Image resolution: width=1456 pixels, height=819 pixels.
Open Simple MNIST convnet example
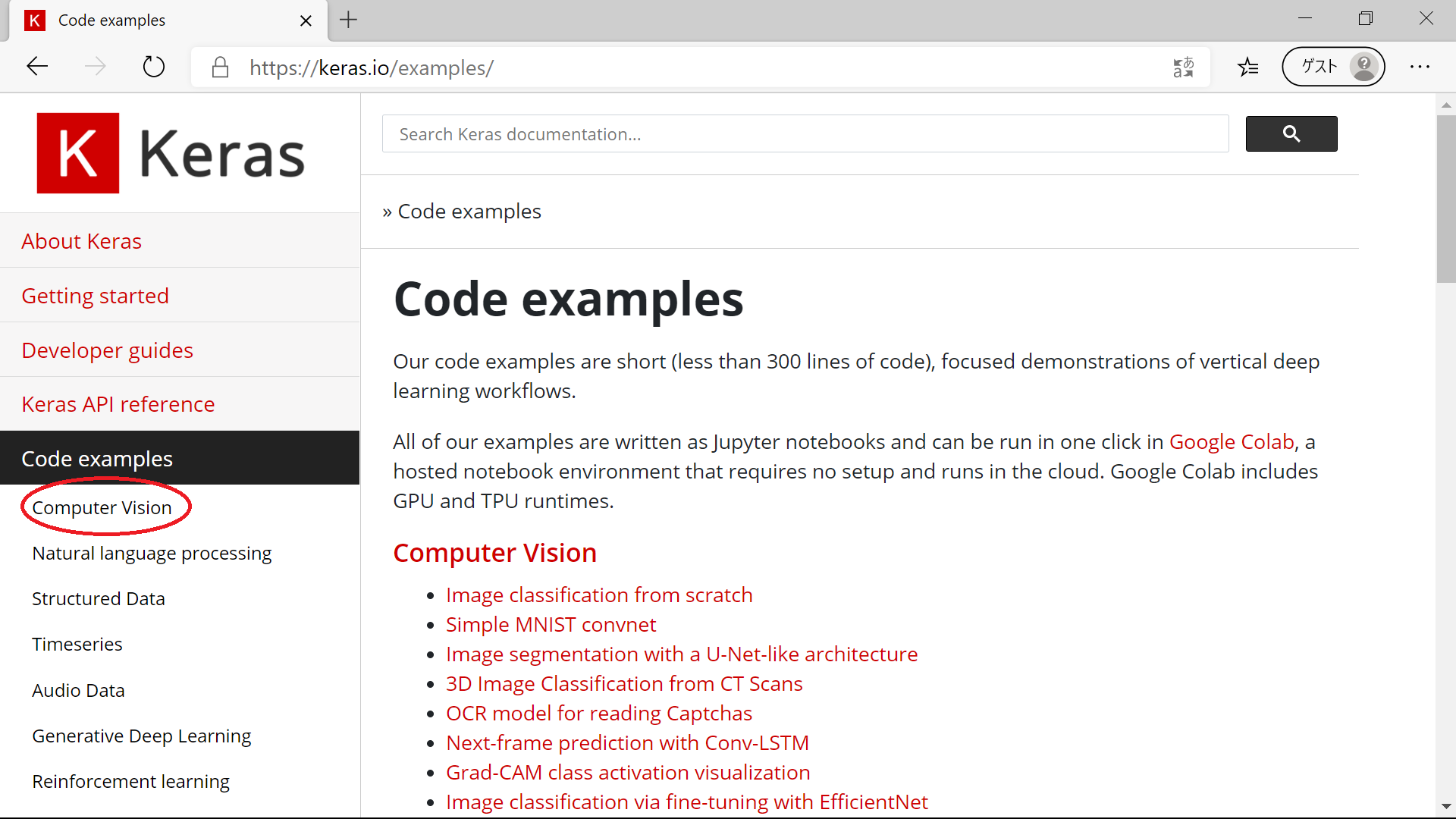tap(551, 624)
